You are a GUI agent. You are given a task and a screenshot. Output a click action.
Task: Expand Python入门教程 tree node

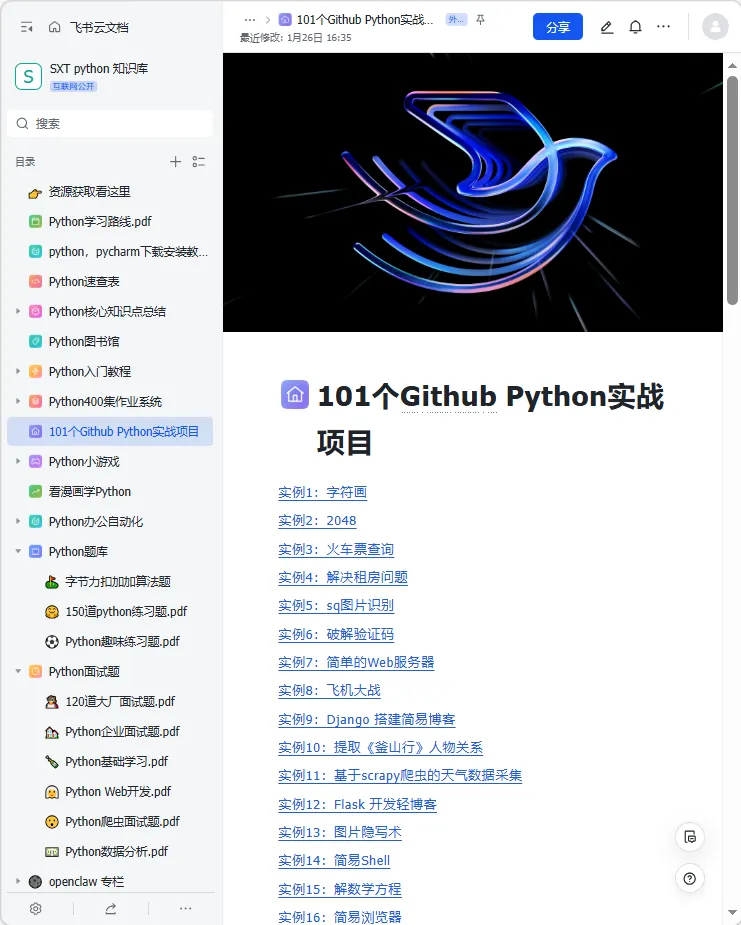18,371
